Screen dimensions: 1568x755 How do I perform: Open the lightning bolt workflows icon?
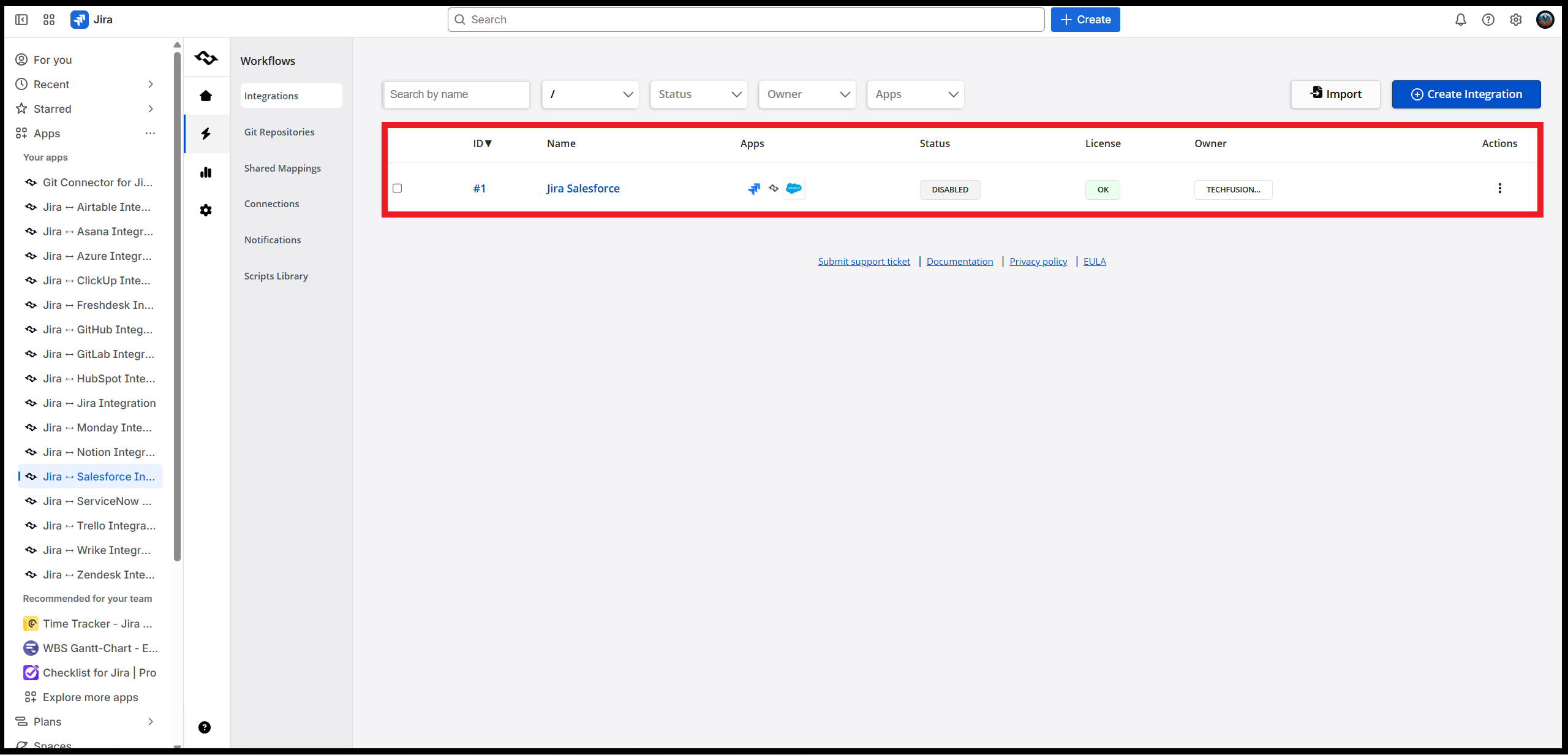206,134
